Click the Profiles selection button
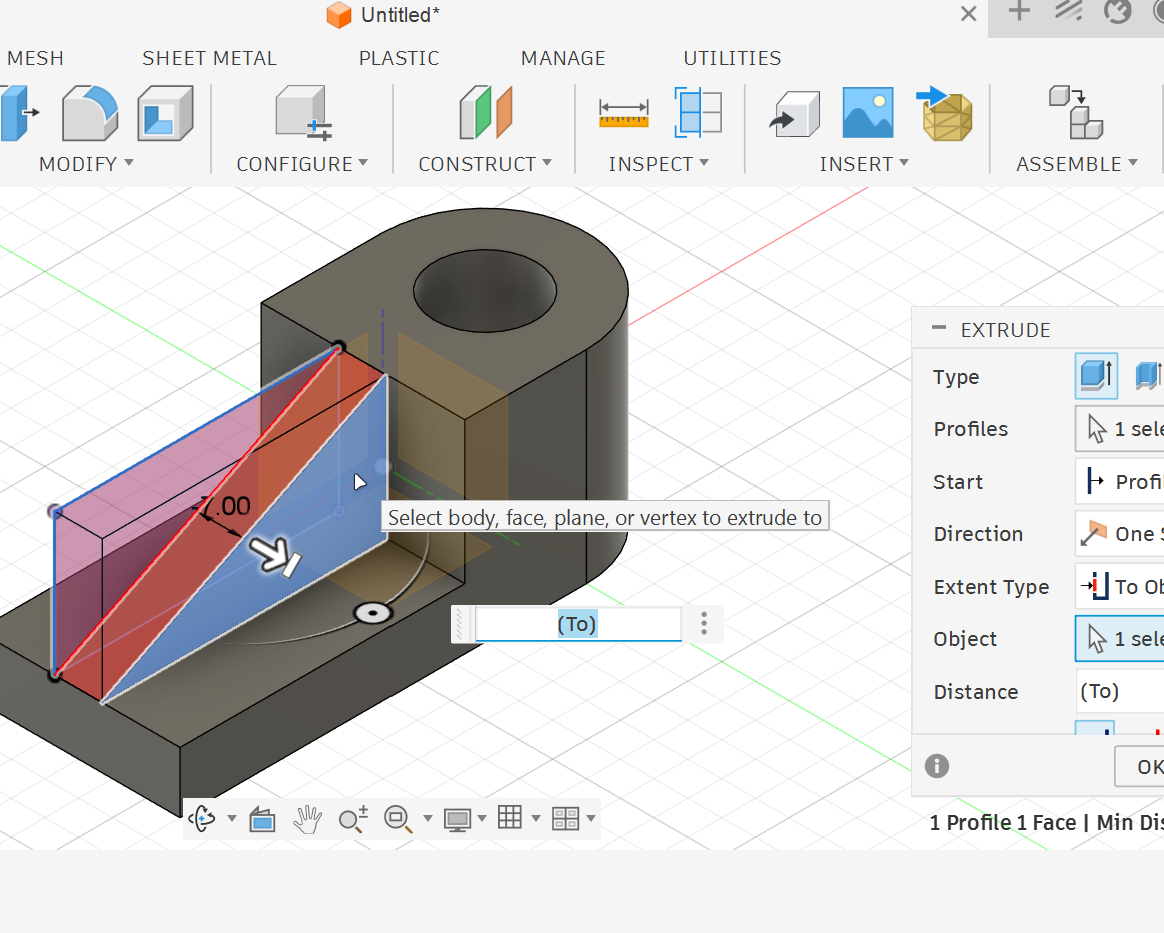Image resolution: width=1164 pixels, height=933 pixels. [x=1119, y=428]
